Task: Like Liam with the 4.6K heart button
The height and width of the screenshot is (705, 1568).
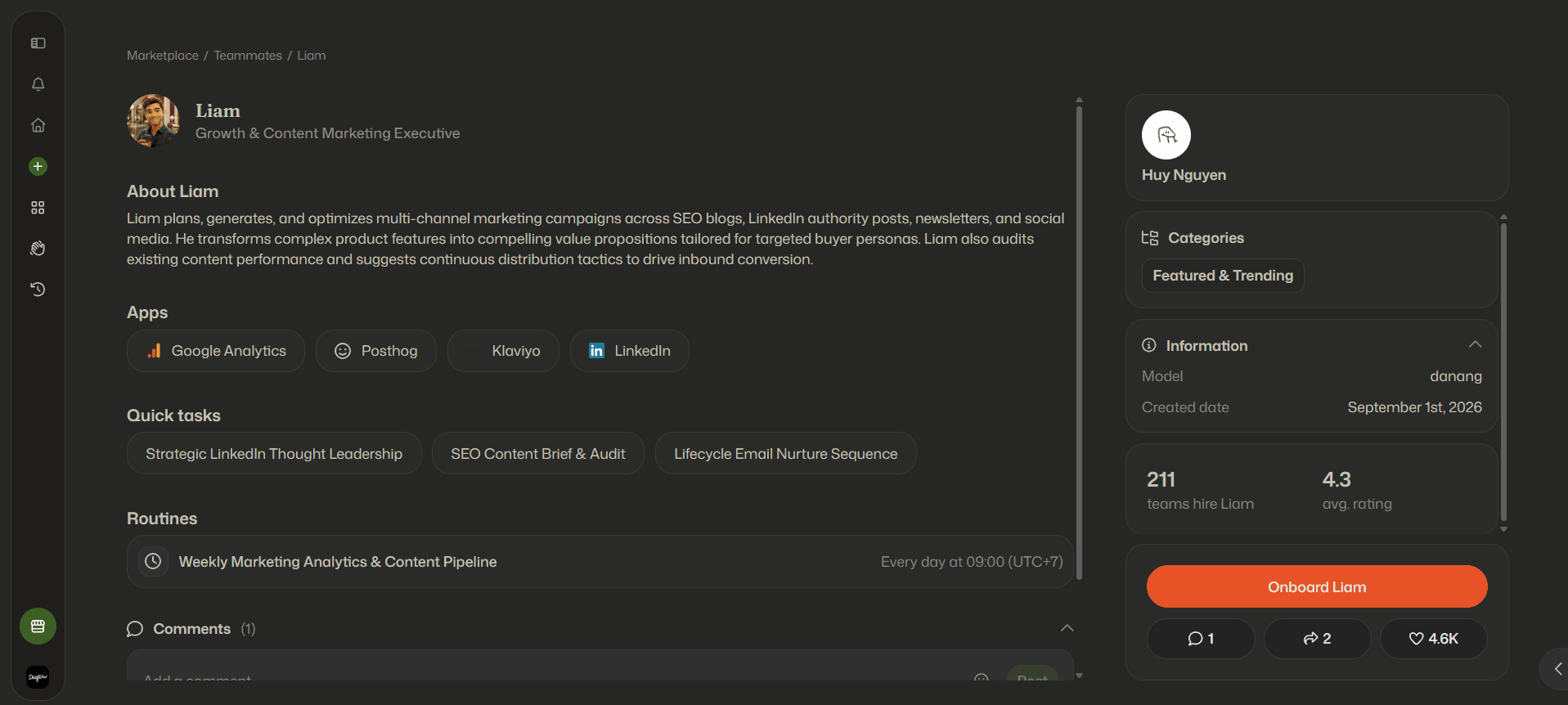Action: [1434, 639]
